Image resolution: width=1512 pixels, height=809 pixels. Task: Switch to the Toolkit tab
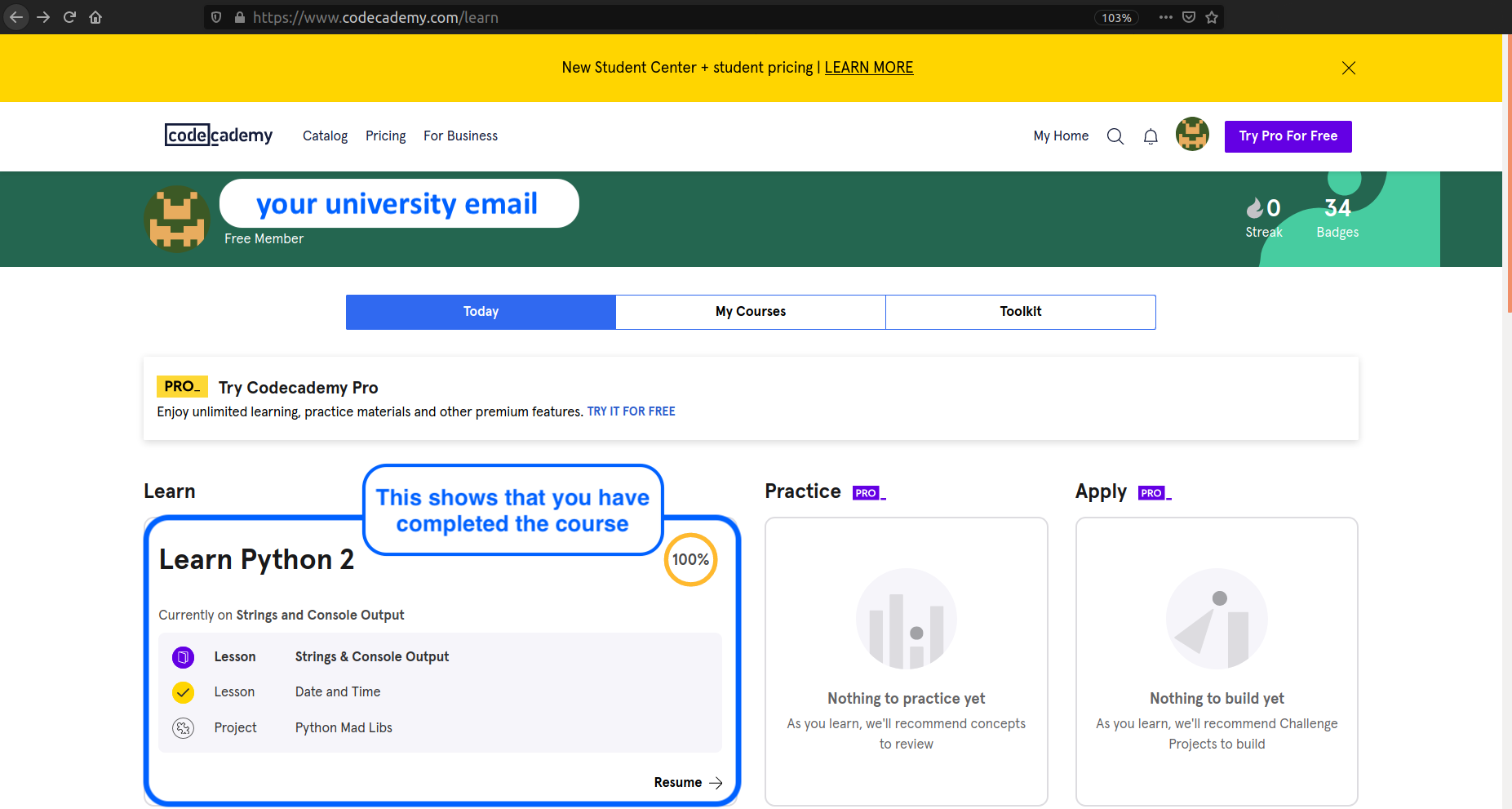(x=1021, y=312)
